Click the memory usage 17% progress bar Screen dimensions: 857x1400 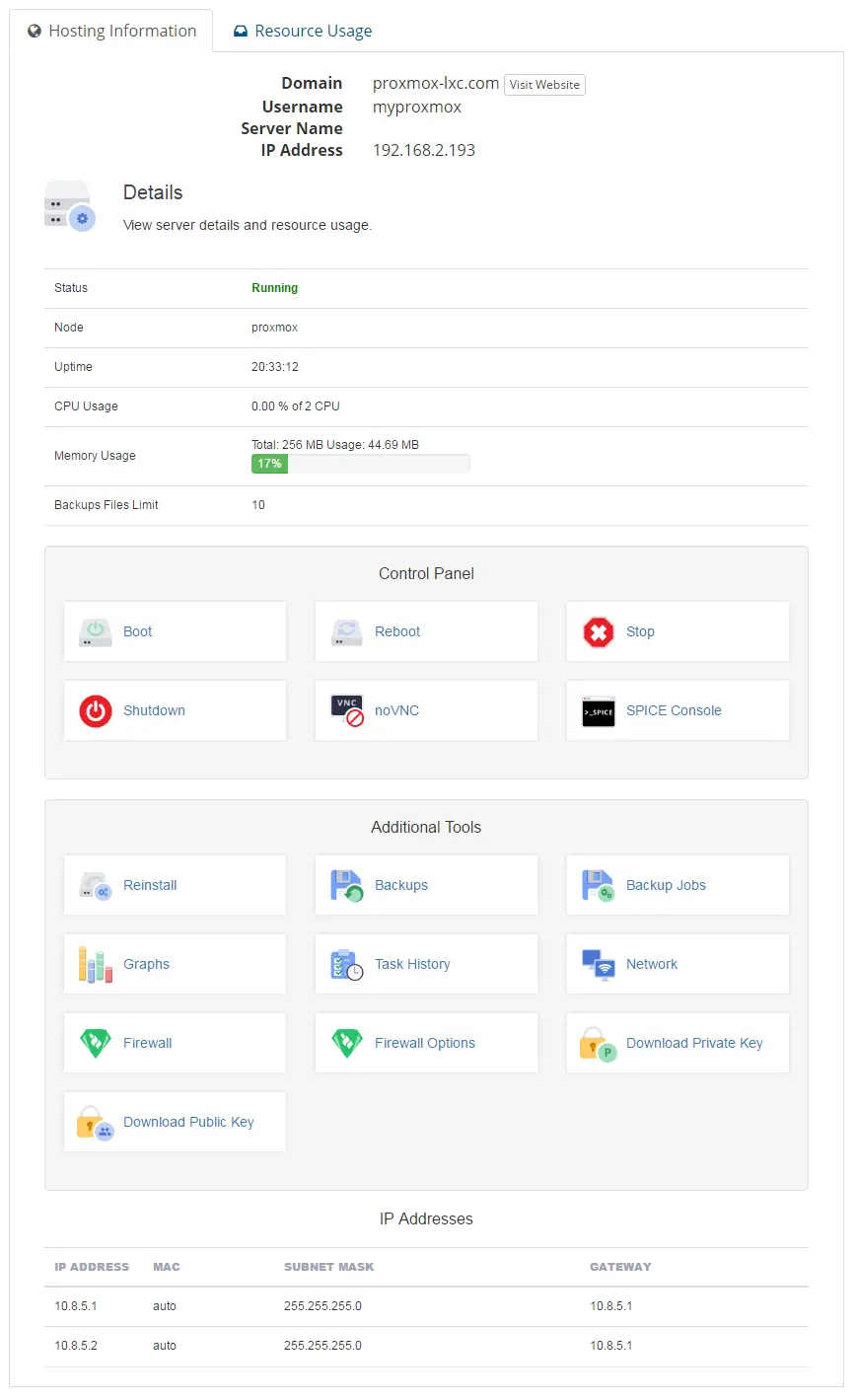(x=361, y=464)
